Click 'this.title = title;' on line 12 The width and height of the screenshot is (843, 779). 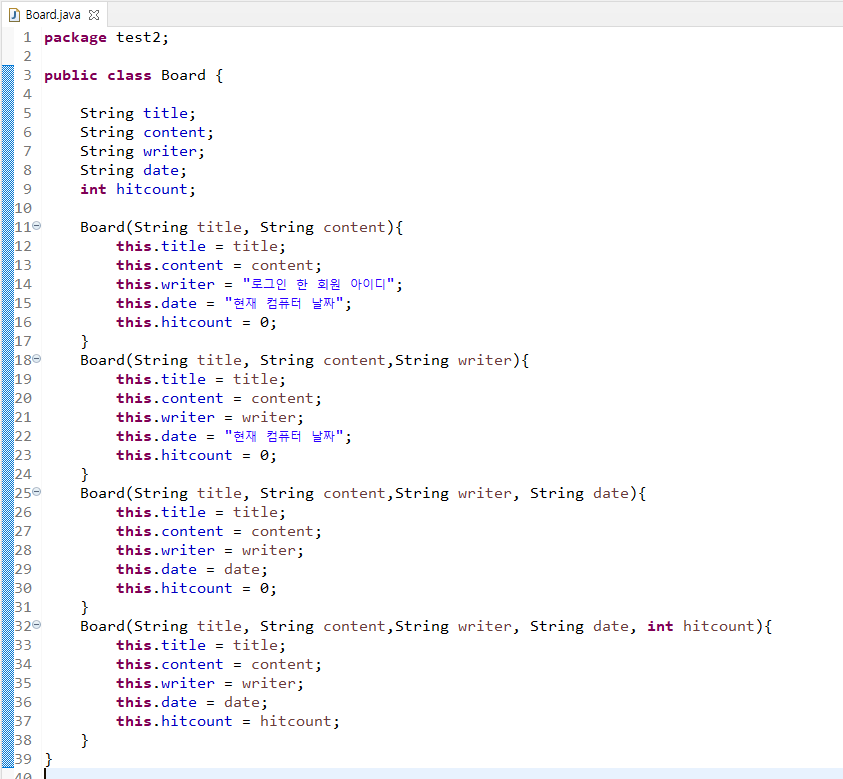click(x=201, y=246)
